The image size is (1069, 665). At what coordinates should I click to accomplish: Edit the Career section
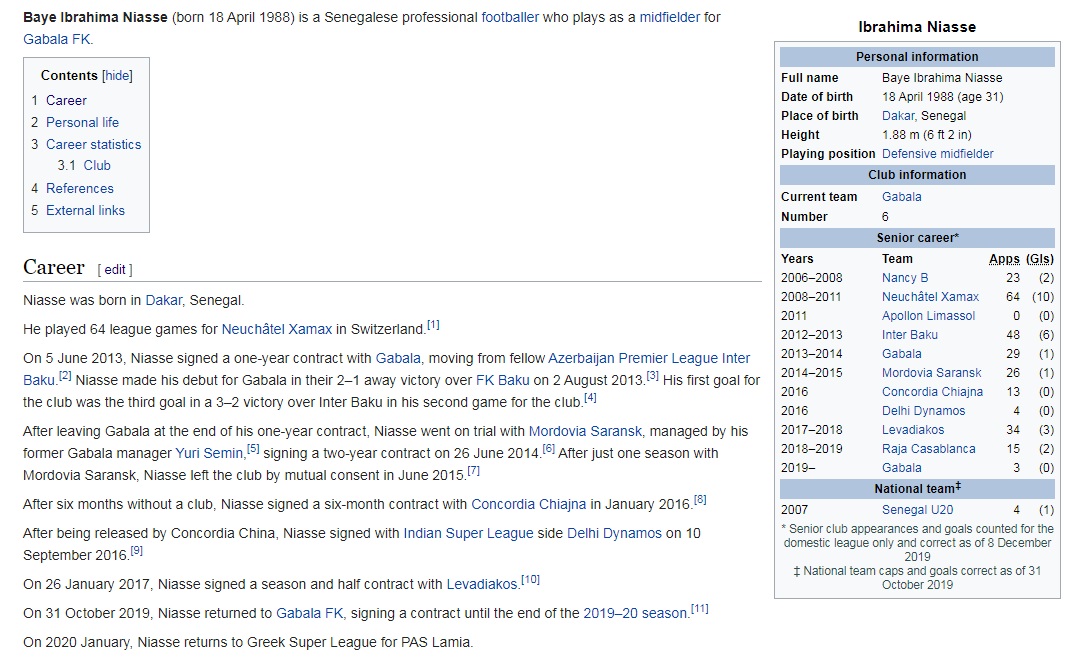click(x=115, y=269)
